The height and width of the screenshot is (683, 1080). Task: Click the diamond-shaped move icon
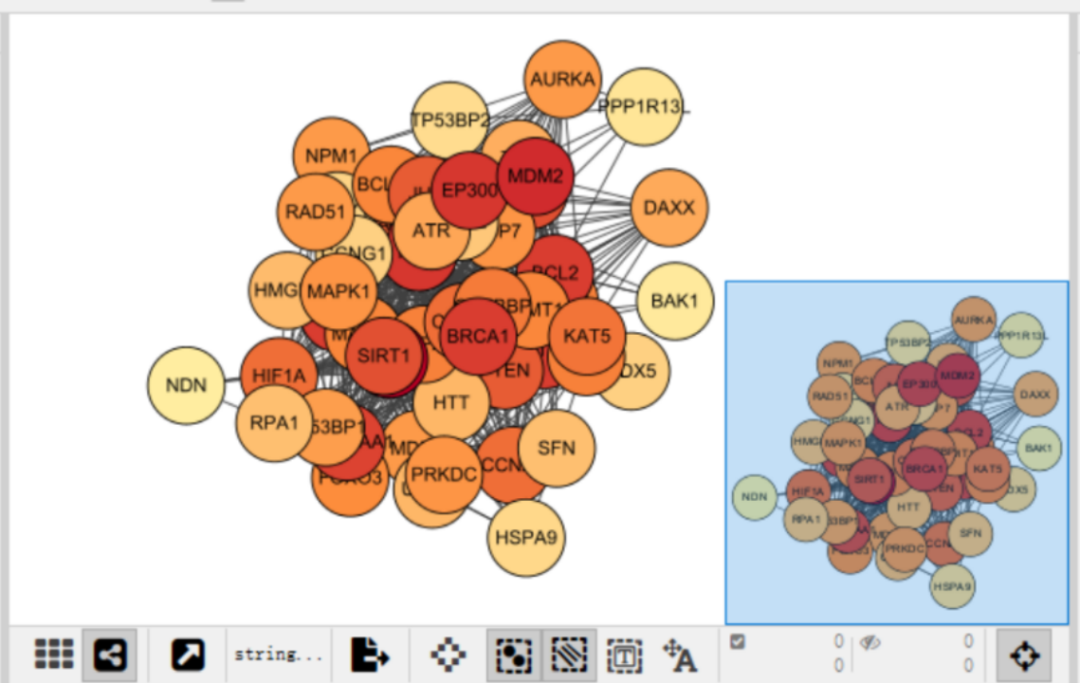(x=448, y=654)
